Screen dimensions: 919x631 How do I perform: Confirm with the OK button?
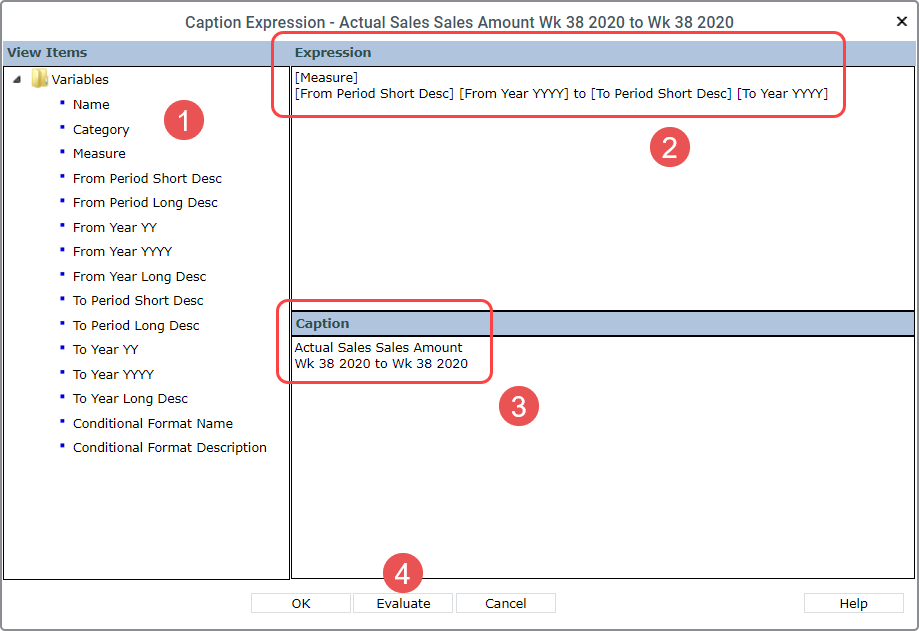tap(301, 603)
